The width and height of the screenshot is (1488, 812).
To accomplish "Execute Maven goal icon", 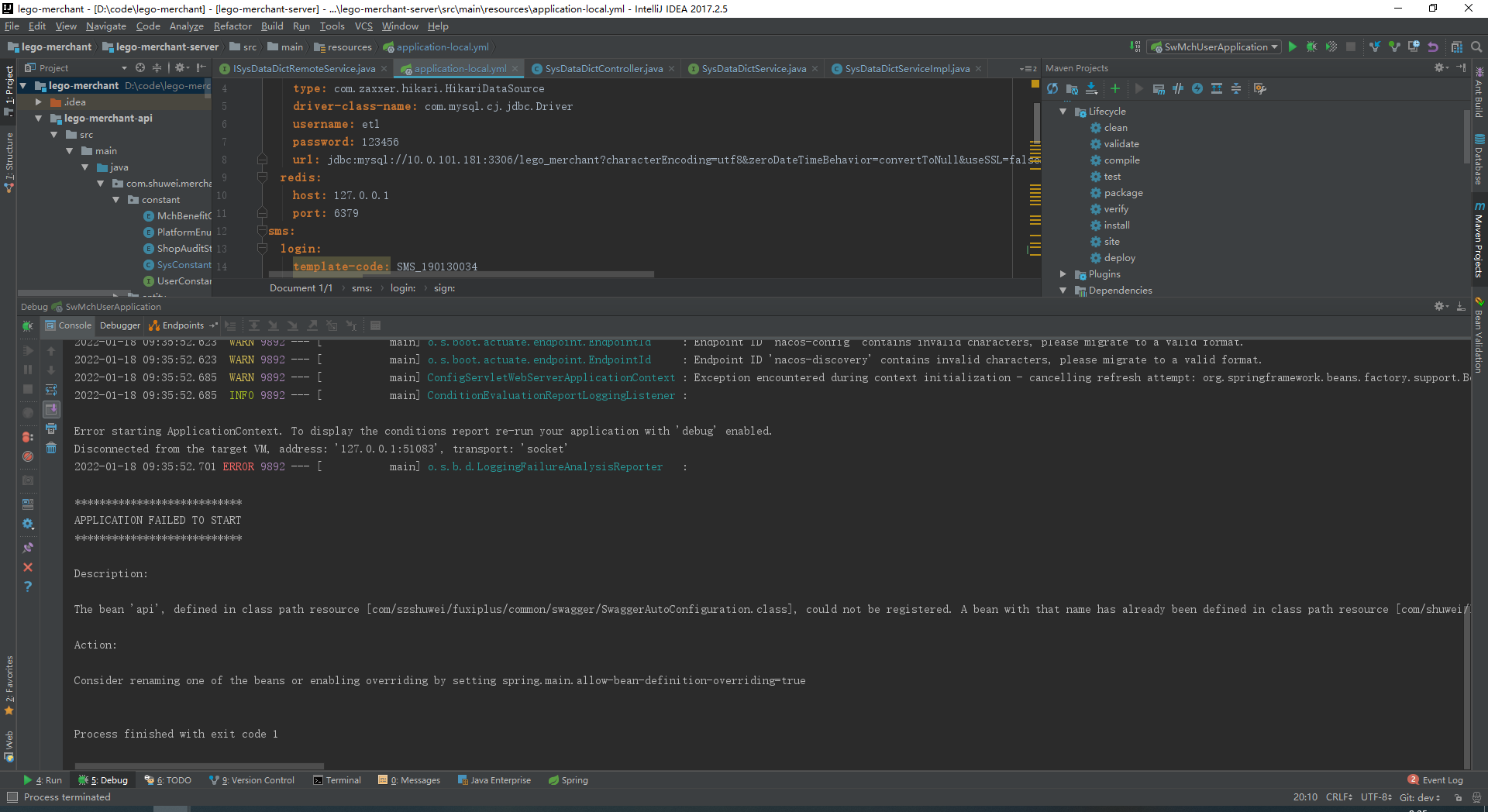I will pos(1159,88).
